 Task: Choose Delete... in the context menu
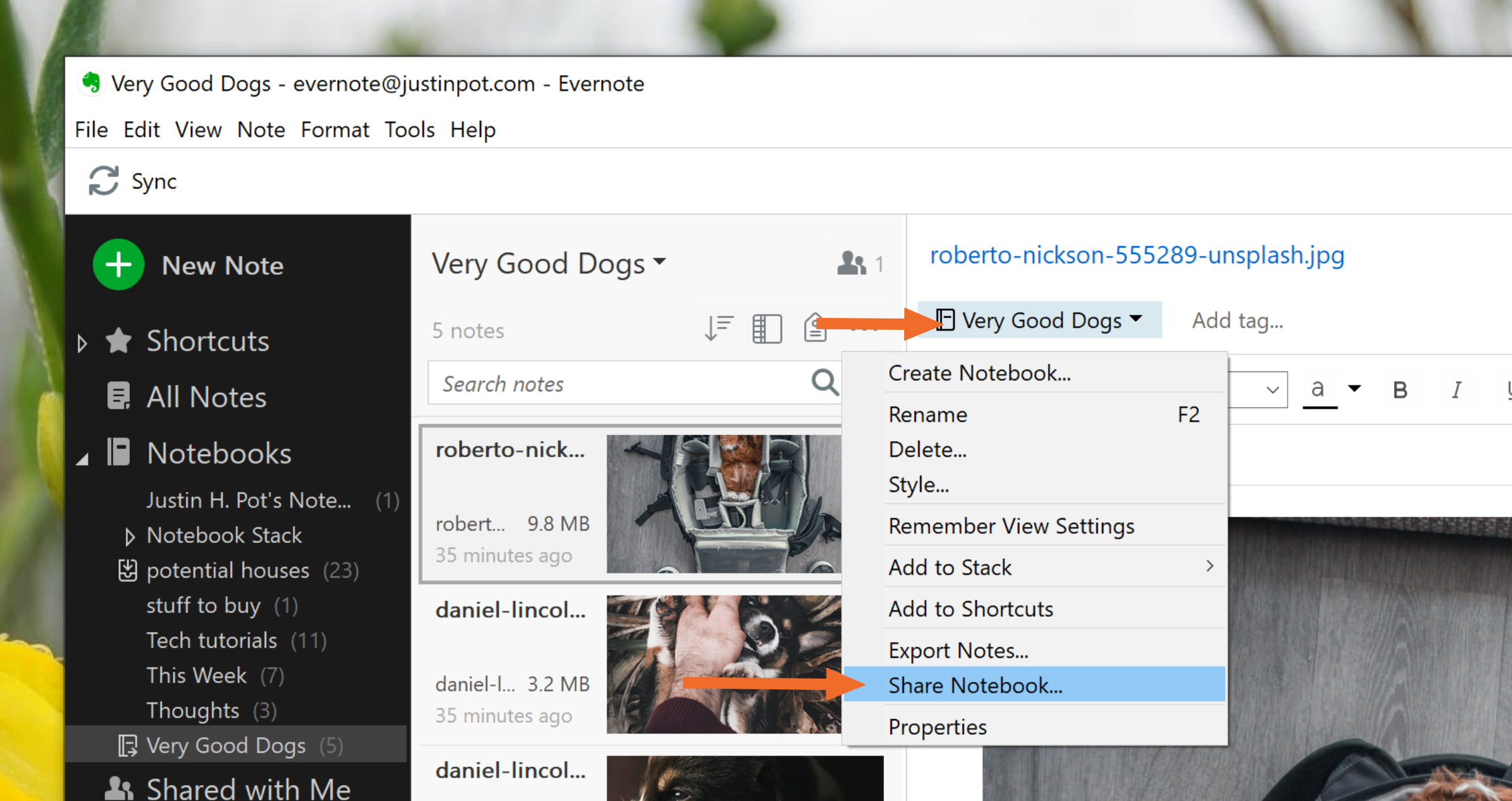(1034, 450)
